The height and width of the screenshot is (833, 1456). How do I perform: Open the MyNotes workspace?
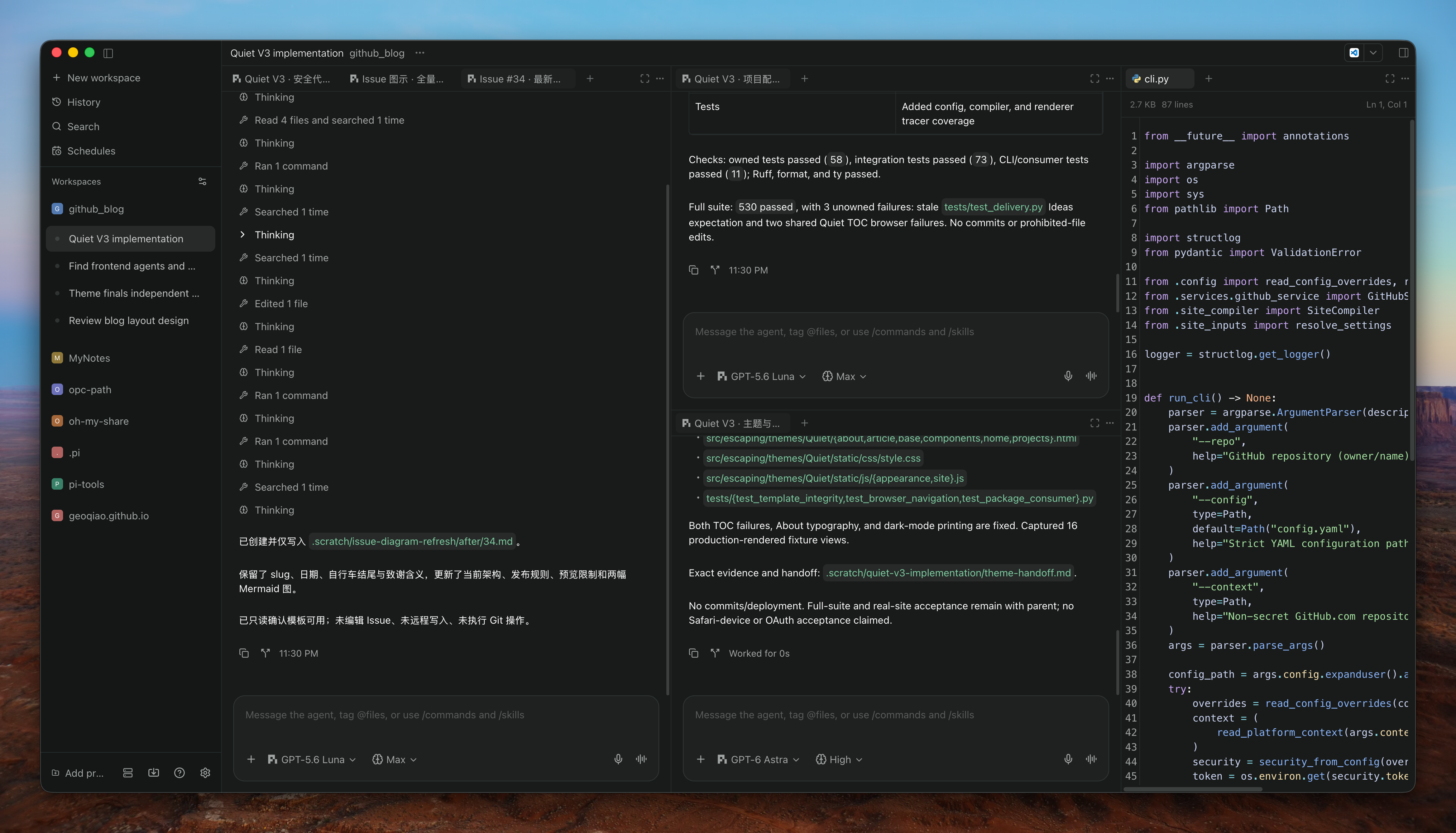coord(130,358)
